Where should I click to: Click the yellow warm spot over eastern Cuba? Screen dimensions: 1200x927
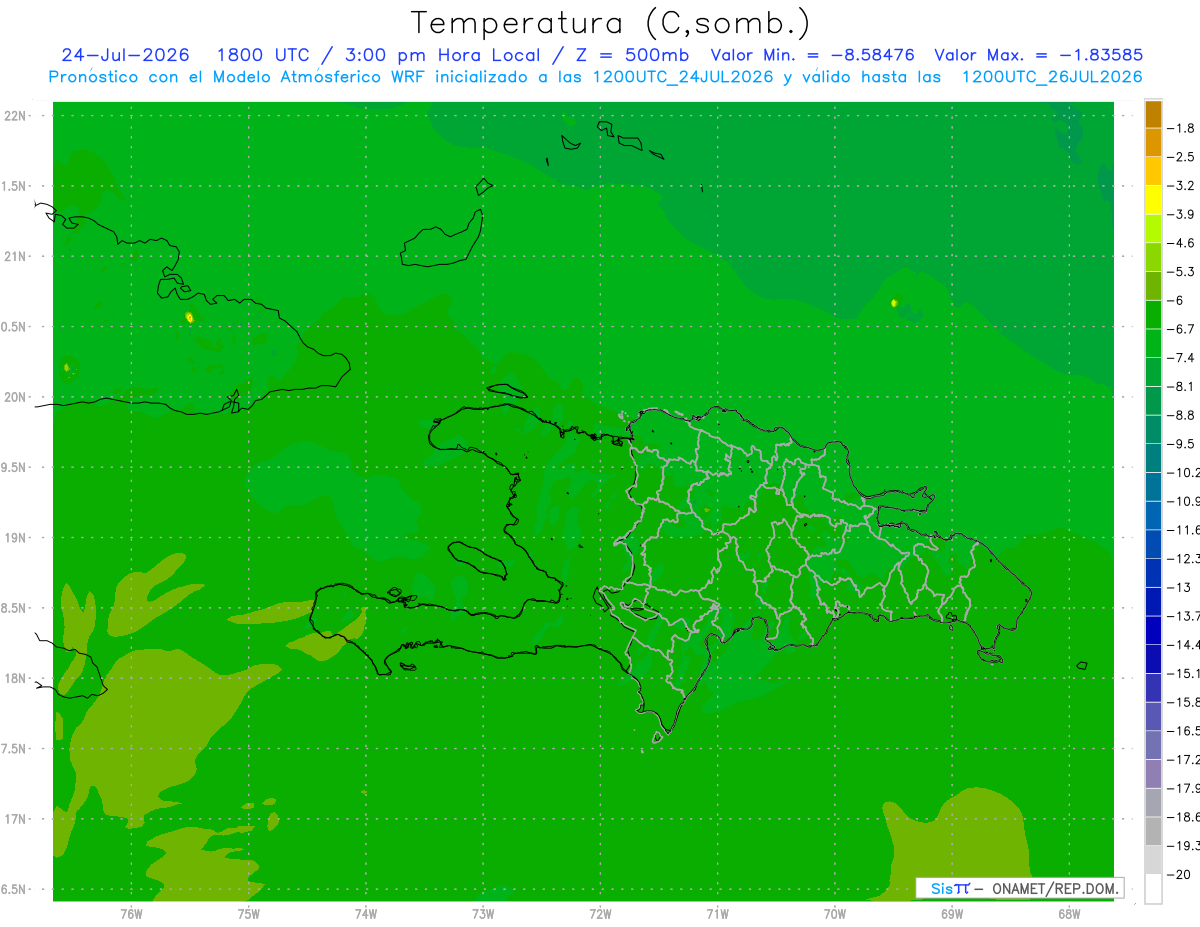pyautogui.click(x=189, y=317)
